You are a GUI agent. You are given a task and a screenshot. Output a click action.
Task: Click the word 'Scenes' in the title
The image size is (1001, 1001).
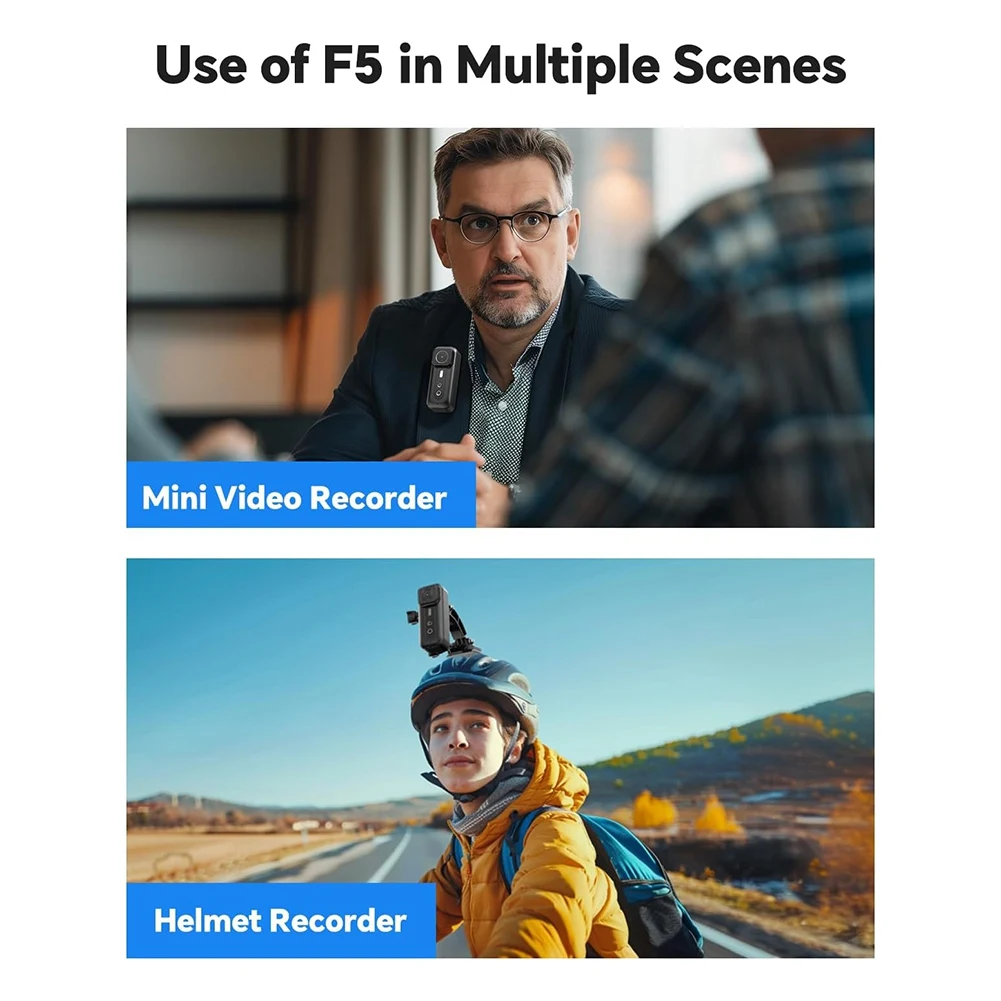(x=759, y=64)
